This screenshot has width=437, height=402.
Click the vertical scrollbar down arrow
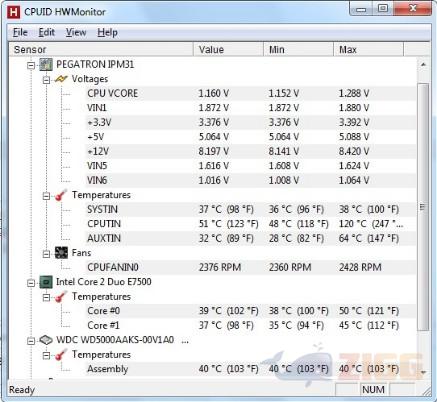pyautogui.click(x=423, y=372)
